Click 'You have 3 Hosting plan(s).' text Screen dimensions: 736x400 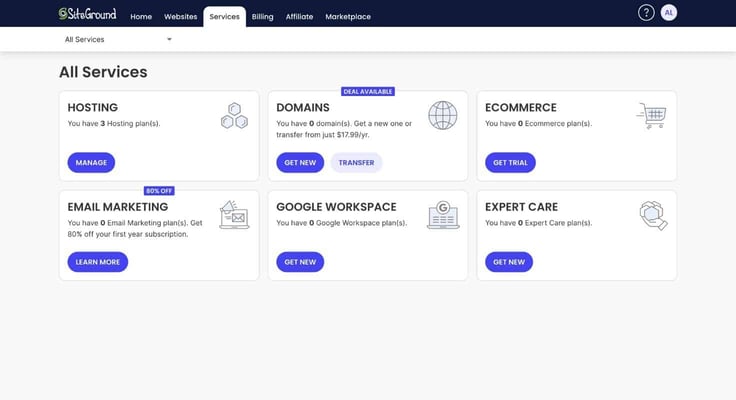[114, 123]
